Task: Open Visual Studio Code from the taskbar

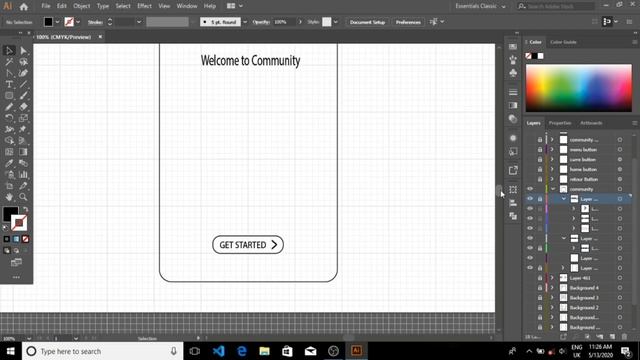Action: click(x=218, y=351)
